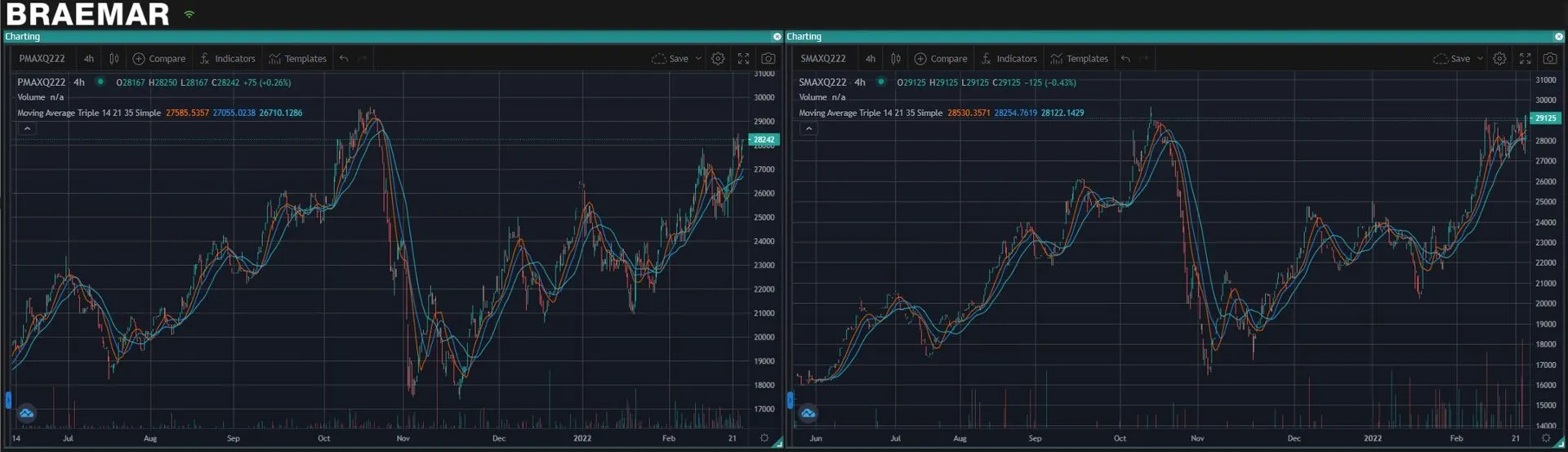Click 28242 current price label on left axis
1568x452 pixels.
click(x=764, y=140)
